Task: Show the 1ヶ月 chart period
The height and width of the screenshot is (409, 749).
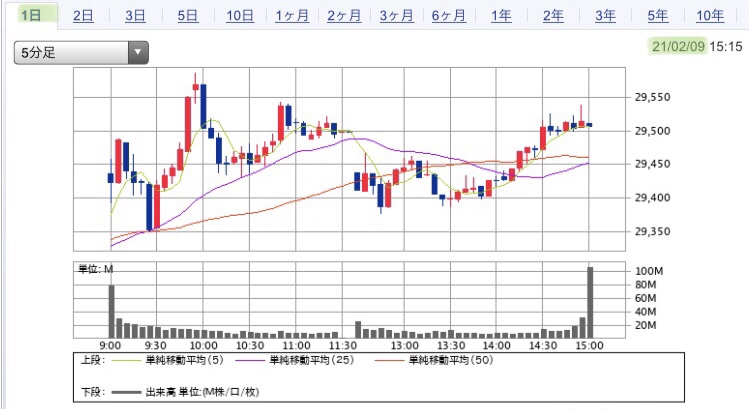Action: tap(292, 16)
